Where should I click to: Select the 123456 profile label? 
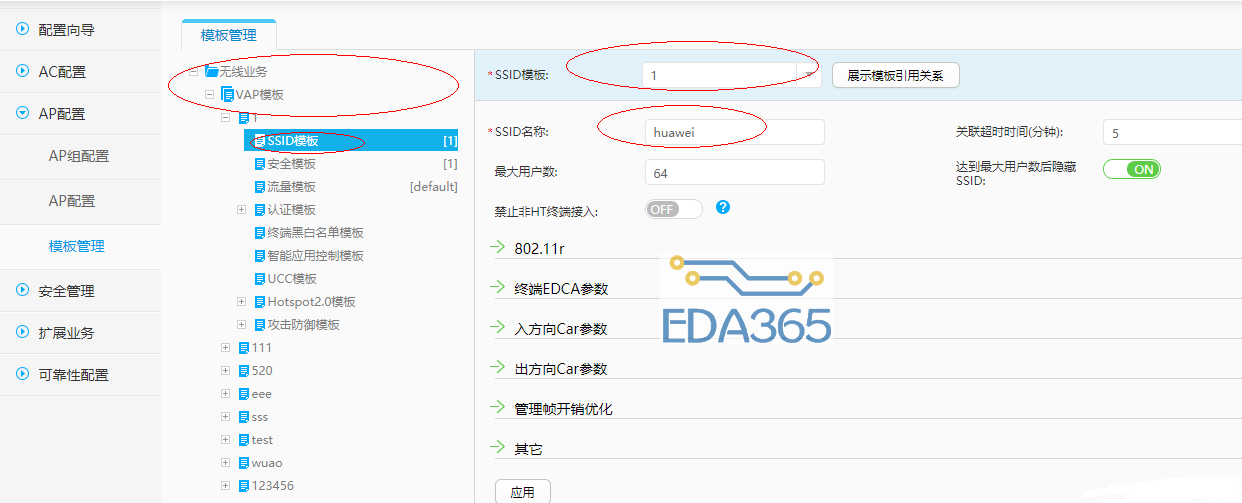[x=272, y=487]
